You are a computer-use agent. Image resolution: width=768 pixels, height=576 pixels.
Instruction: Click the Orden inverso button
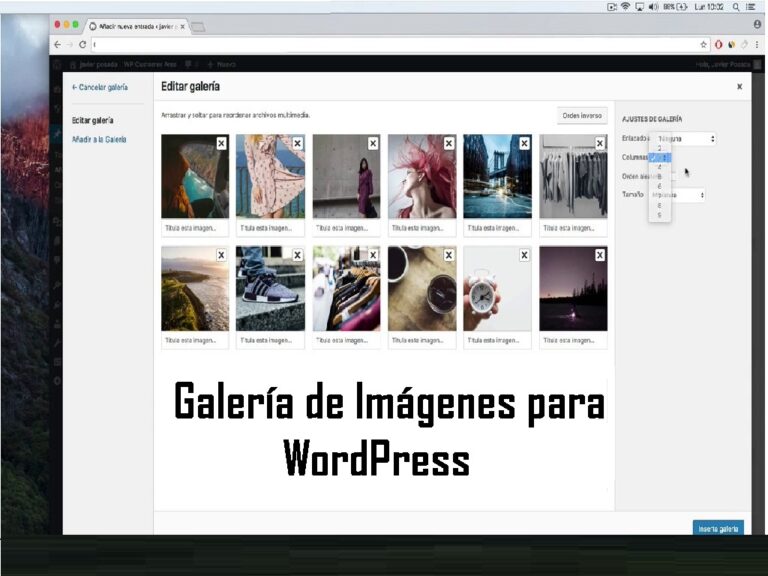(582, 116)
